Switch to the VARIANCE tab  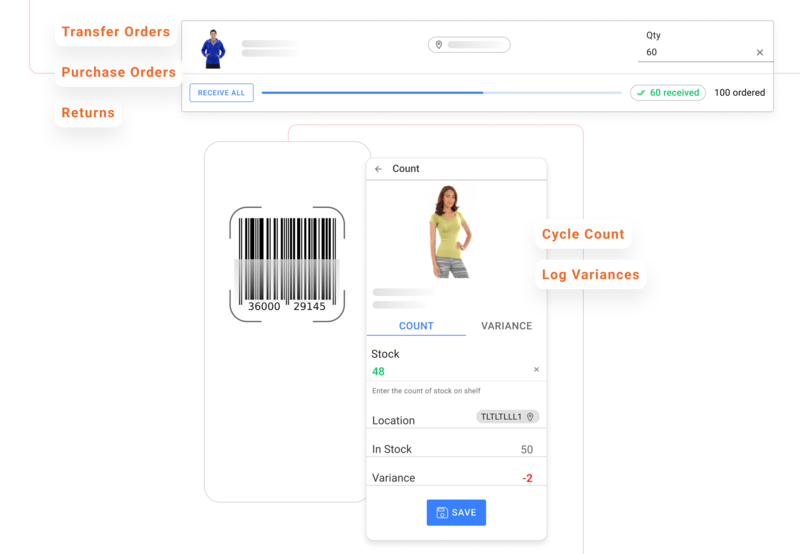(506, 326)
